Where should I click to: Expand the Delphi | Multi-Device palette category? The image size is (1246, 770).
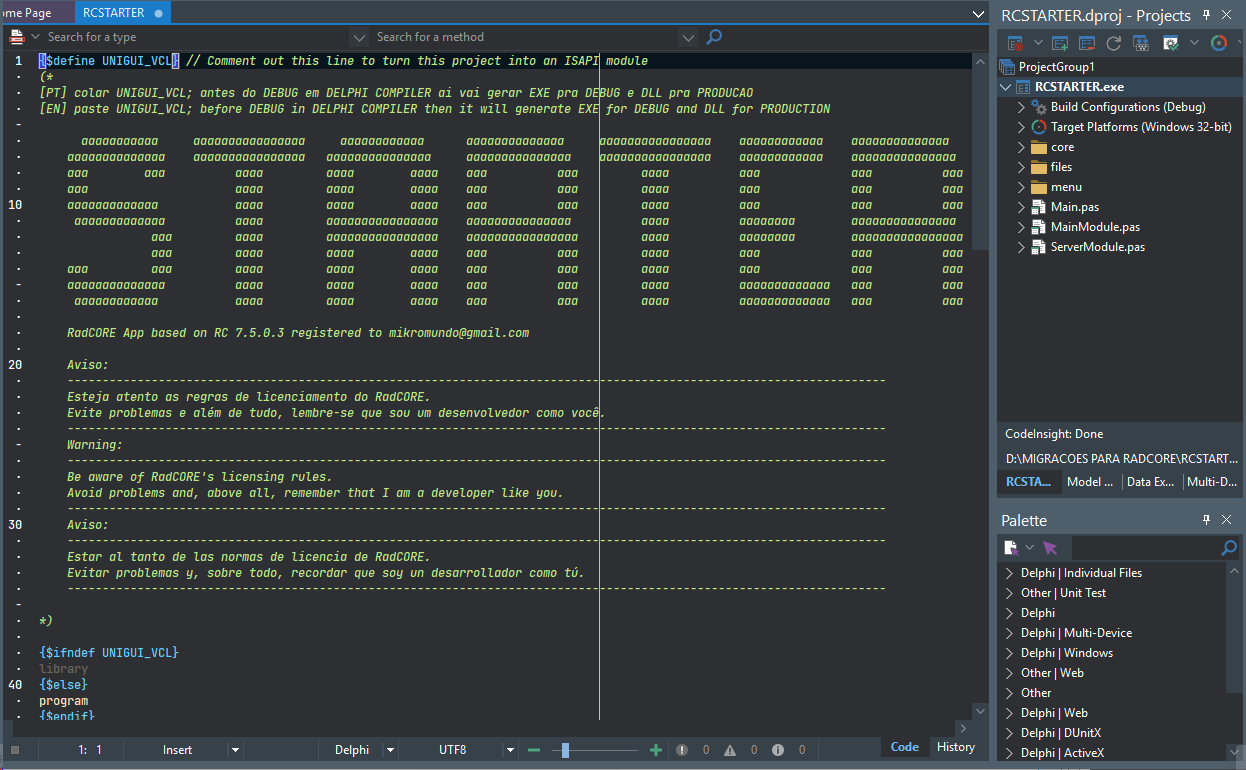pyautogui.click(x=1009, y=633)
